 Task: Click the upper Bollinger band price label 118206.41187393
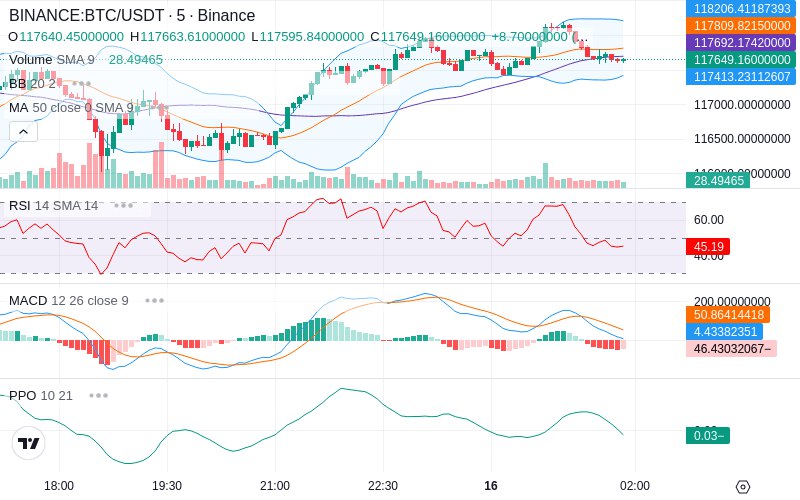point(741,8)
